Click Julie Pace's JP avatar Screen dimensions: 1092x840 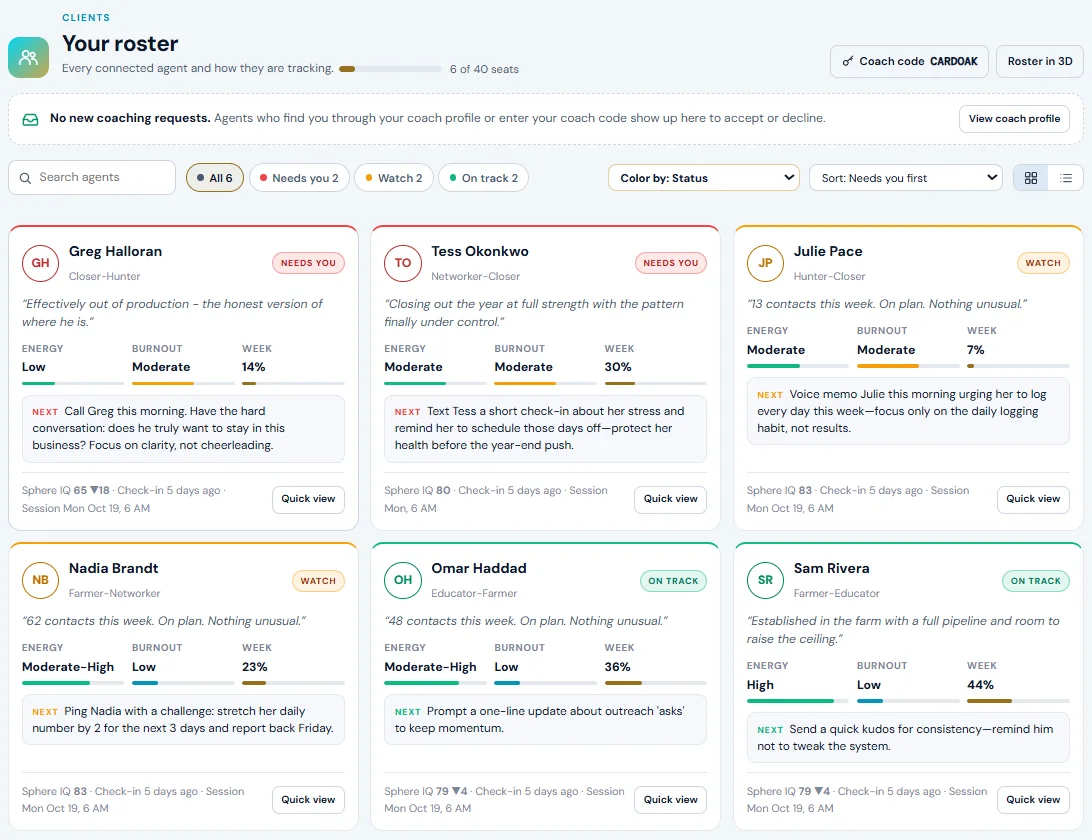point(765,263)
